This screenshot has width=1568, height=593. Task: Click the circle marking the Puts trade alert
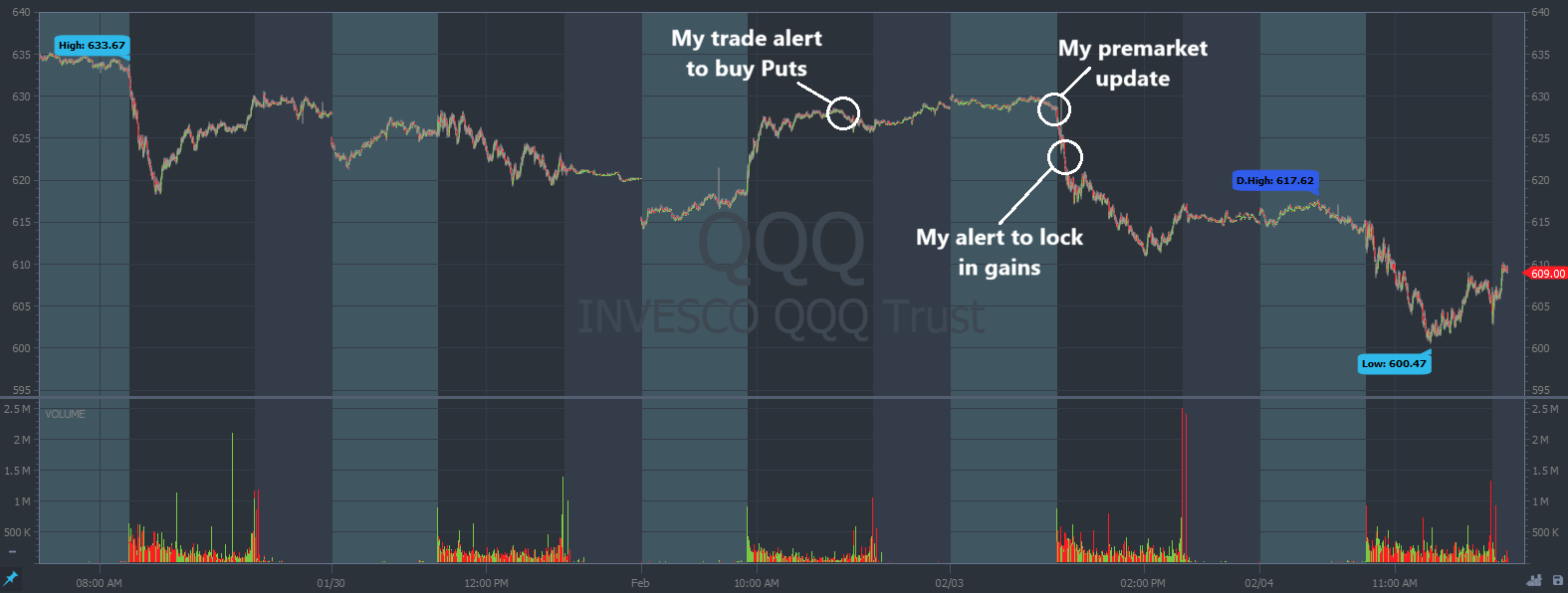[843, 113]
